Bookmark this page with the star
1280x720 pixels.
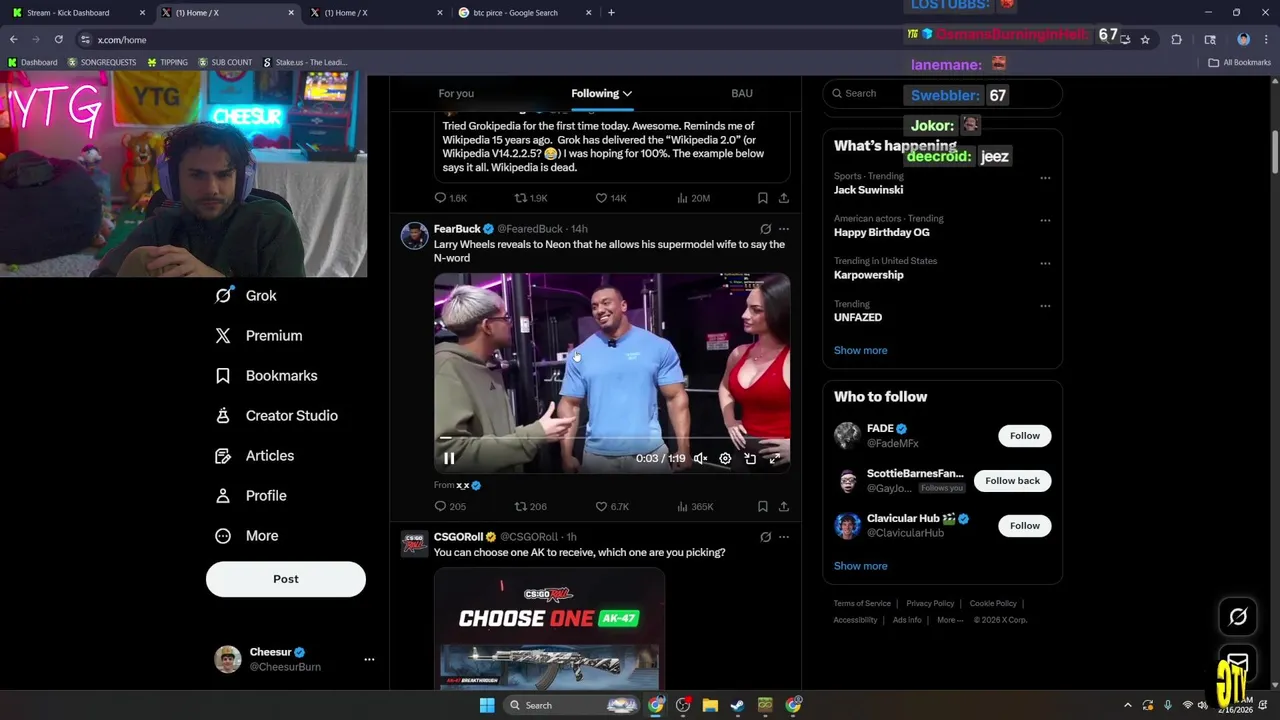1145,39
